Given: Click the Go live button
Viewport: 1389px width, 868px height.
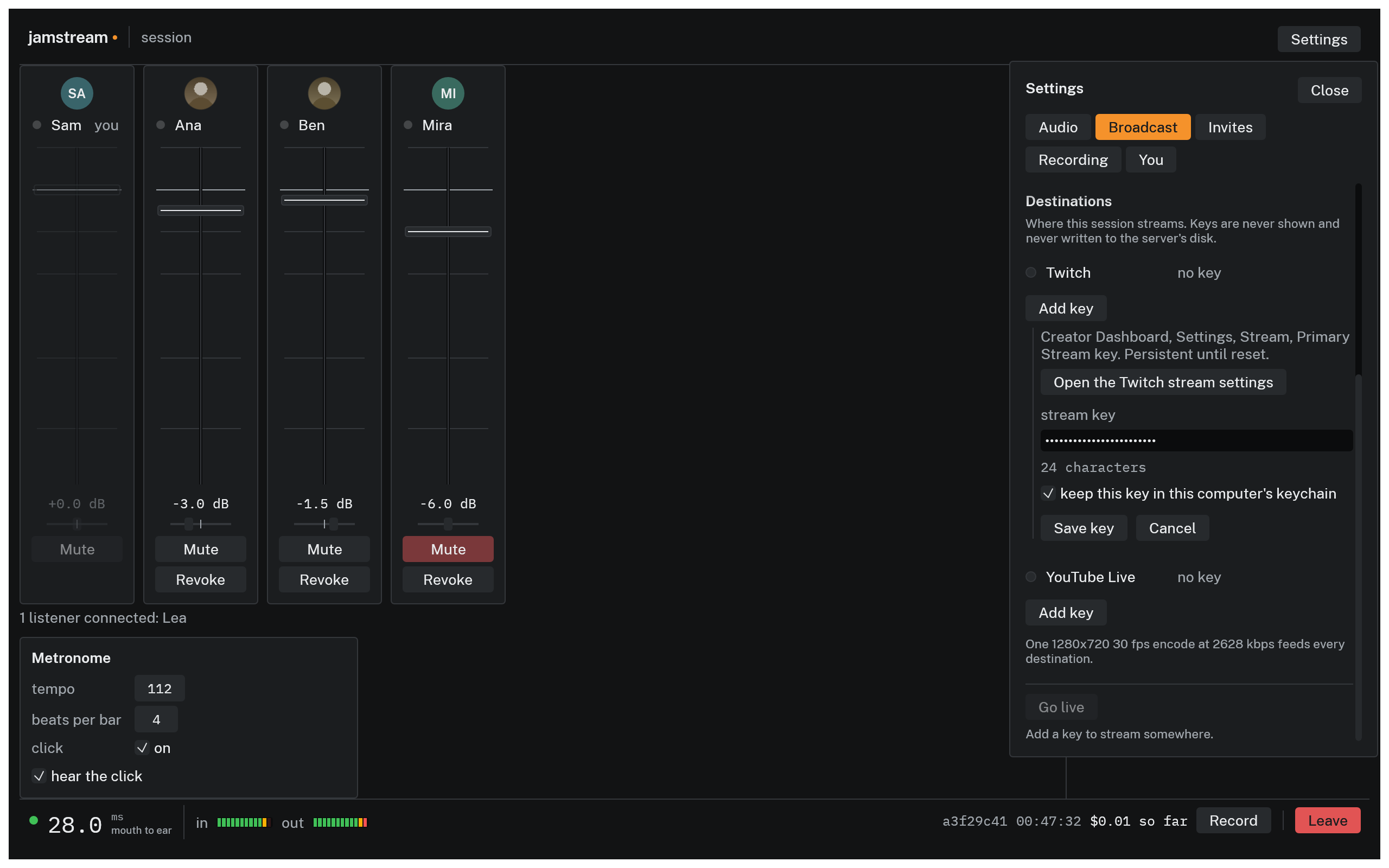Looking at the screenshot, I should point(1061,707).
